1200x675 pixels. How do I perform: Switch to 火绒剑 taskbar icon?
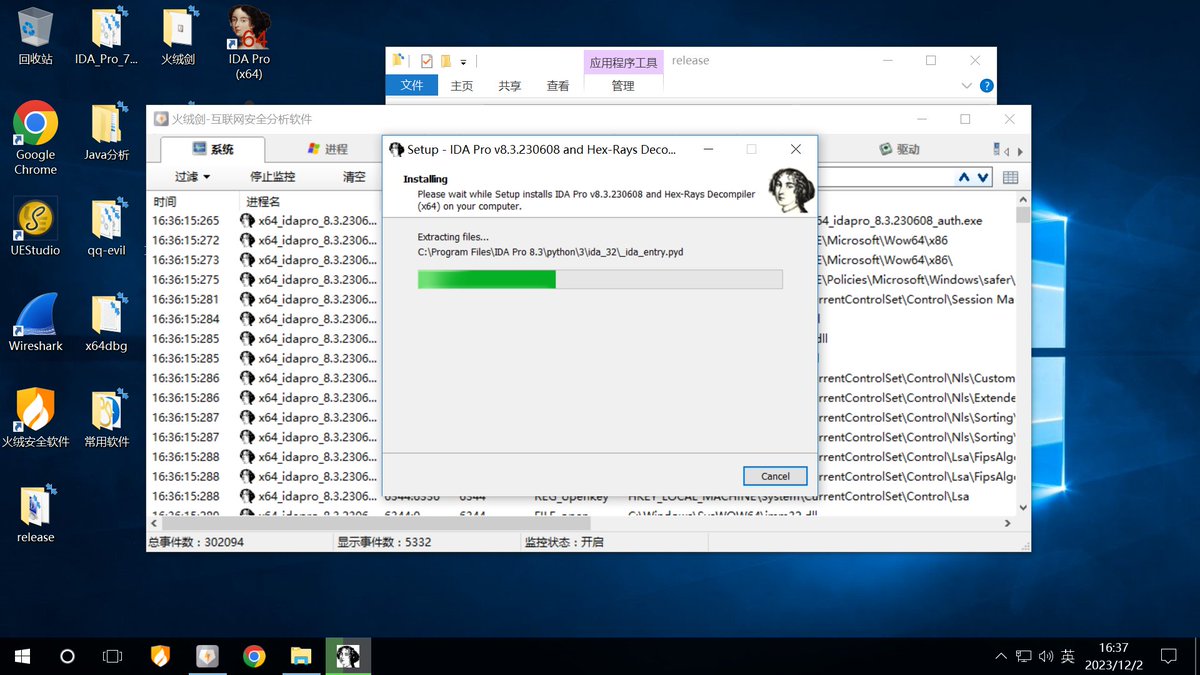click(207, 656)
